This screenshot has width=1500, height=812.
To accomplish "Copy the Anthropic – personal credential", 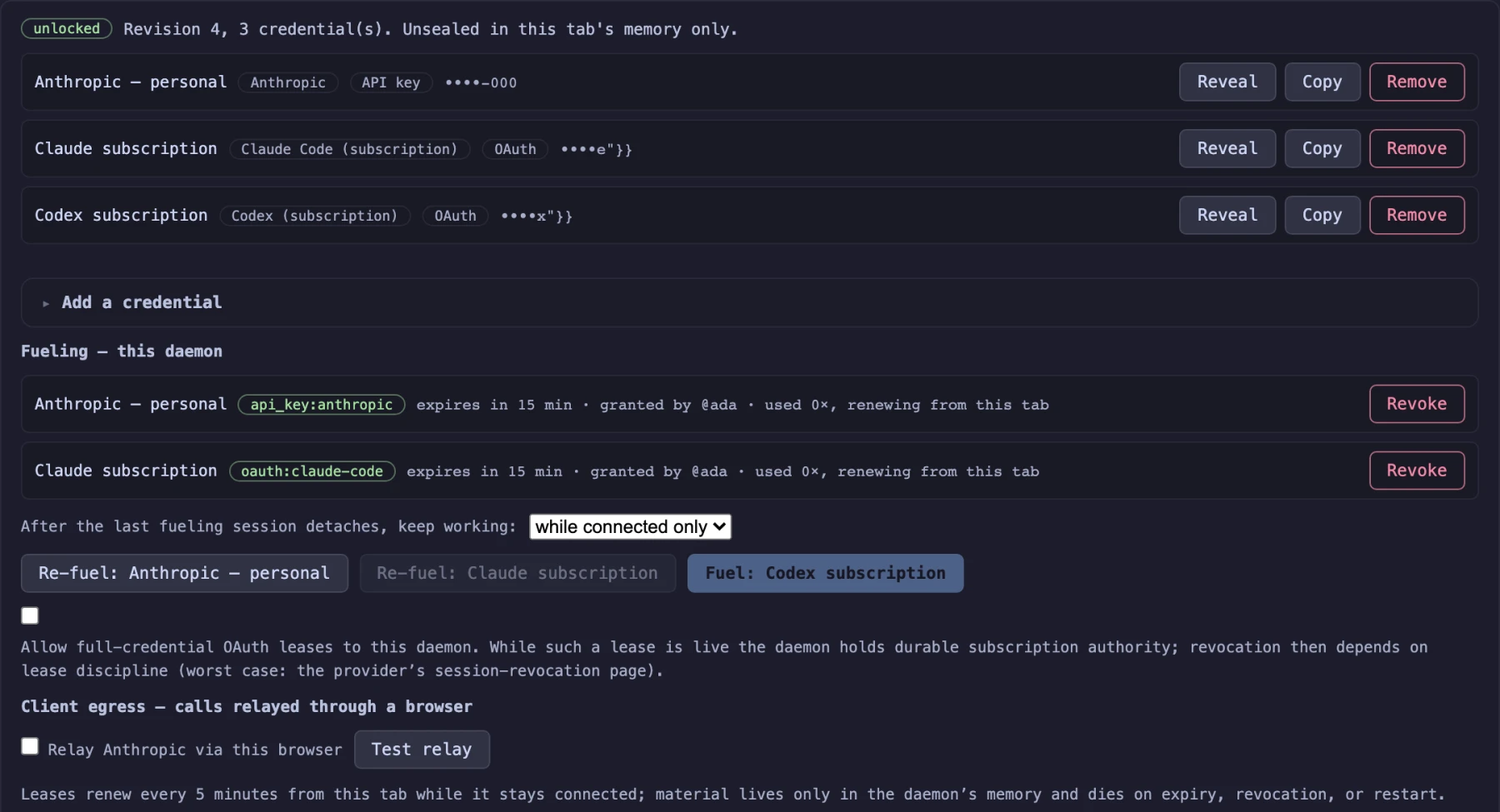I will [x=1322, y=82].
